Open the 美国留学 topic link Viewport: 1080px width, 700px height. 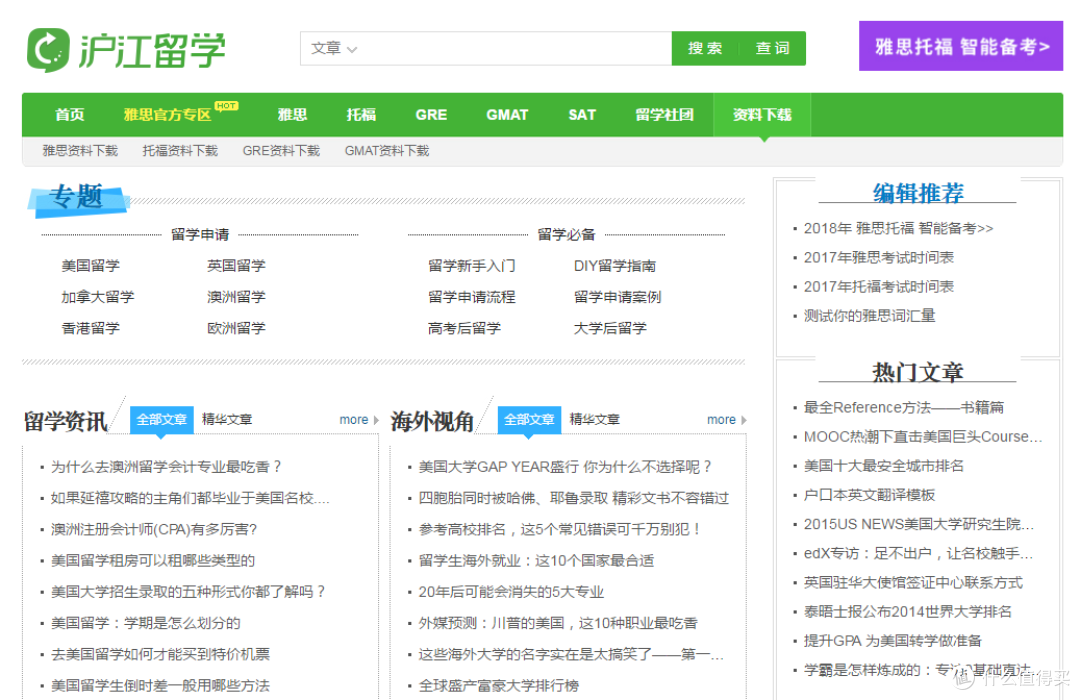click(90, 266)
